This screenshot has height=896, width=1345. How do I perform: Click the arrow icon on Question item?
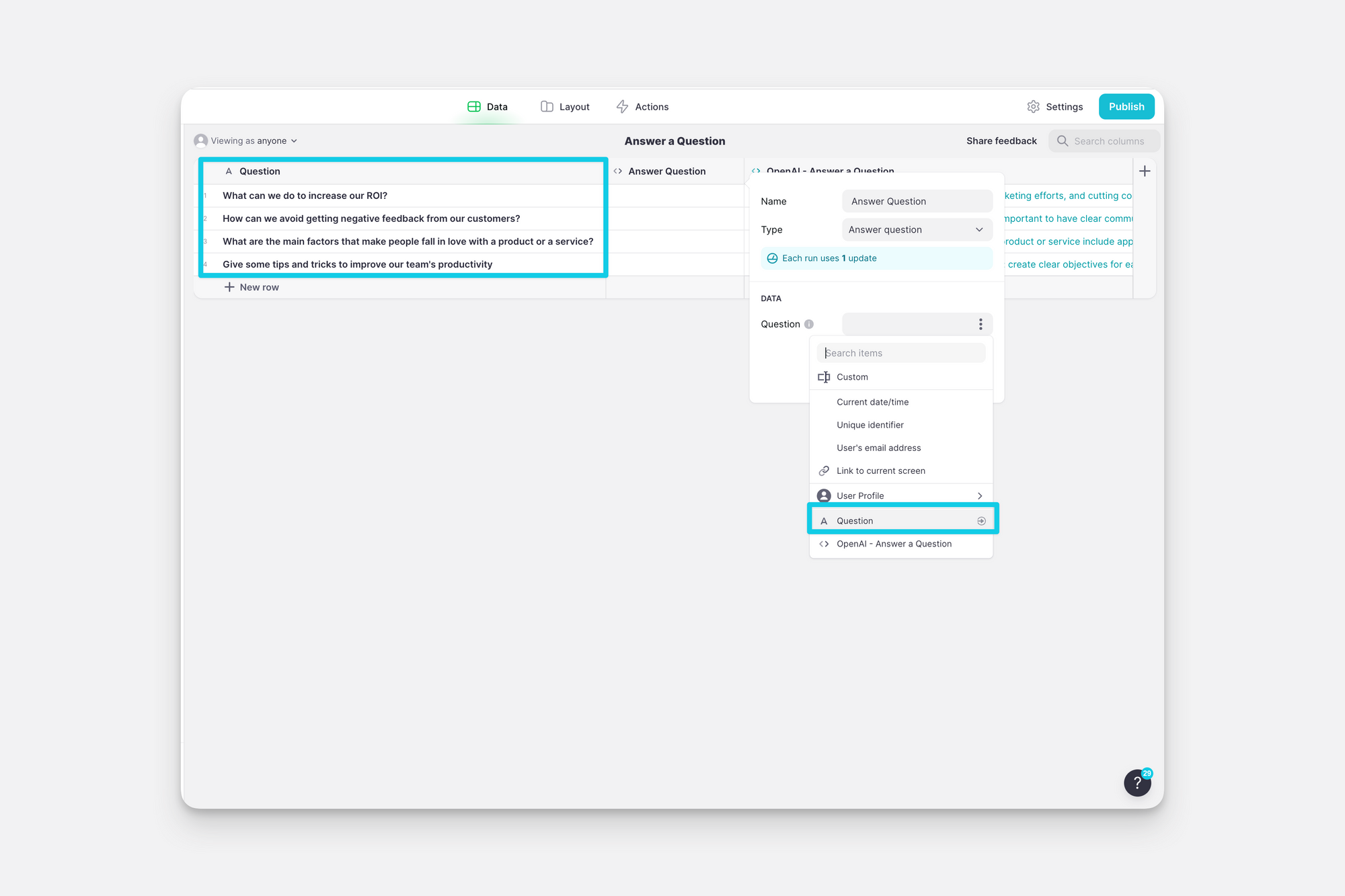[x=981, y=521]
